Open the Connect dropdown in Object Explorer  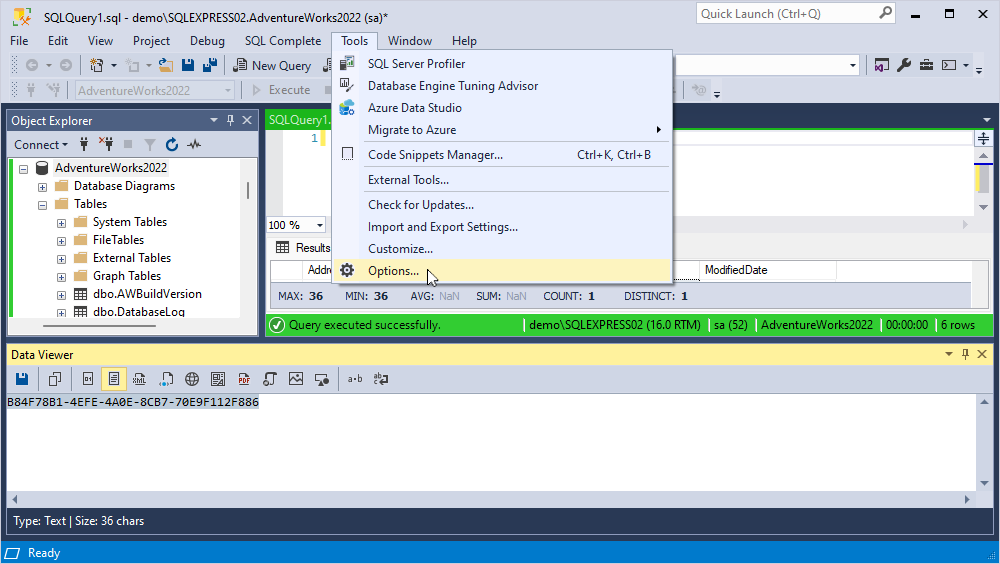[x=41, y=145]
